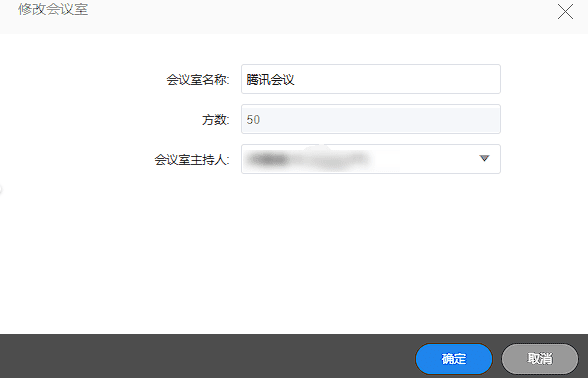Image resolution: width=588 pixels, height=378 pixels.
Task: Close the 修改会议室 dialog with X
Action: (x=565, y=11)
